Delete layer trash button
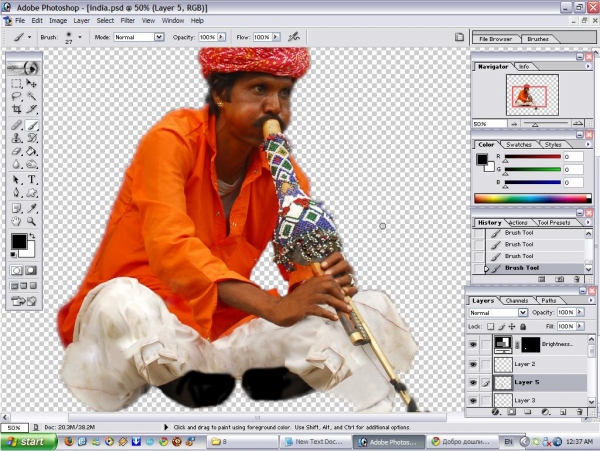This screenshot has width=600, height=451. [x=579, y=412]
